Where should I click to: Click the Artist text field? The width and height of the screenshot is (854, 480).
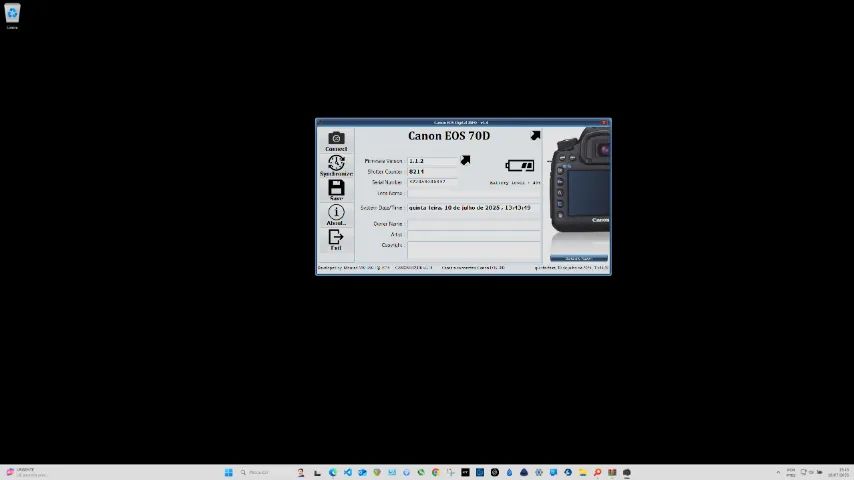coord(473,235)
